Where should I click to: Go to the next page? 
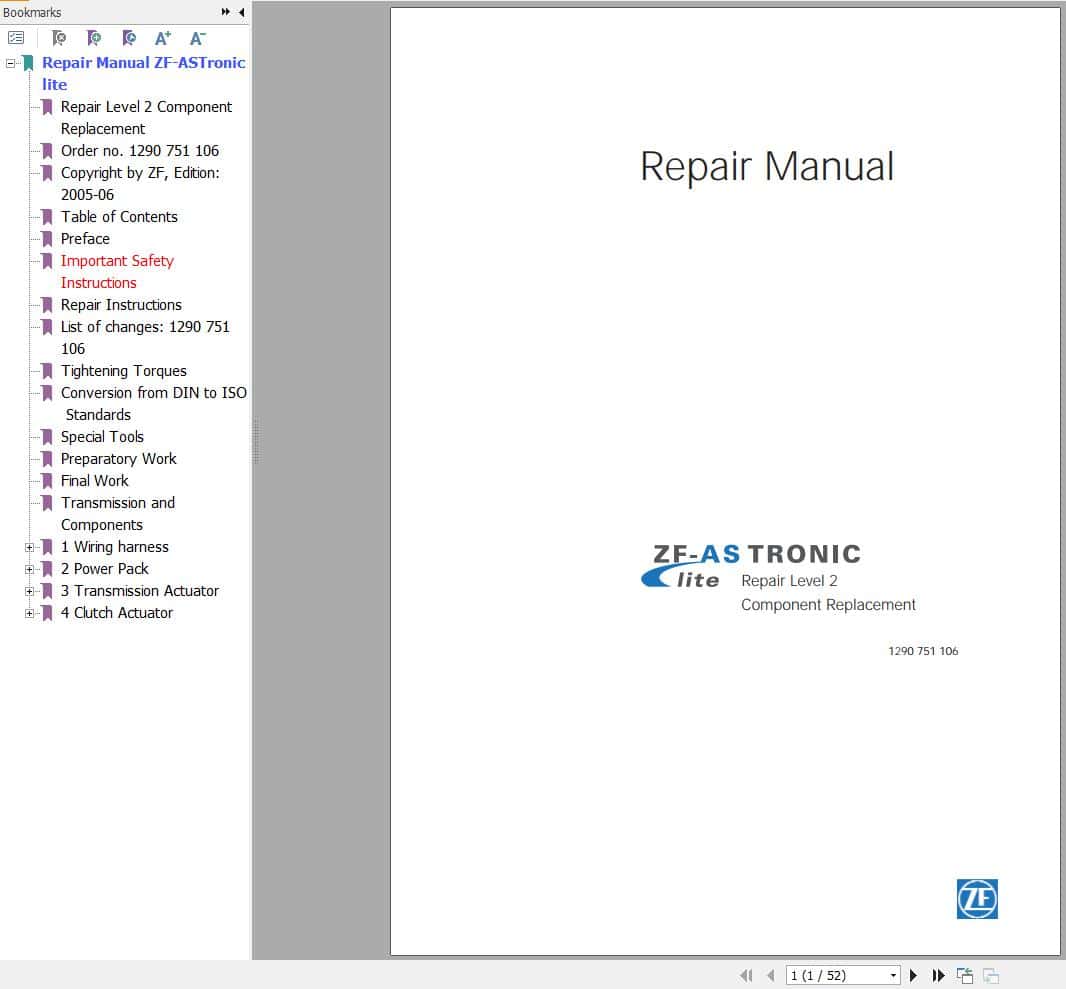click(x=913, y=975)
